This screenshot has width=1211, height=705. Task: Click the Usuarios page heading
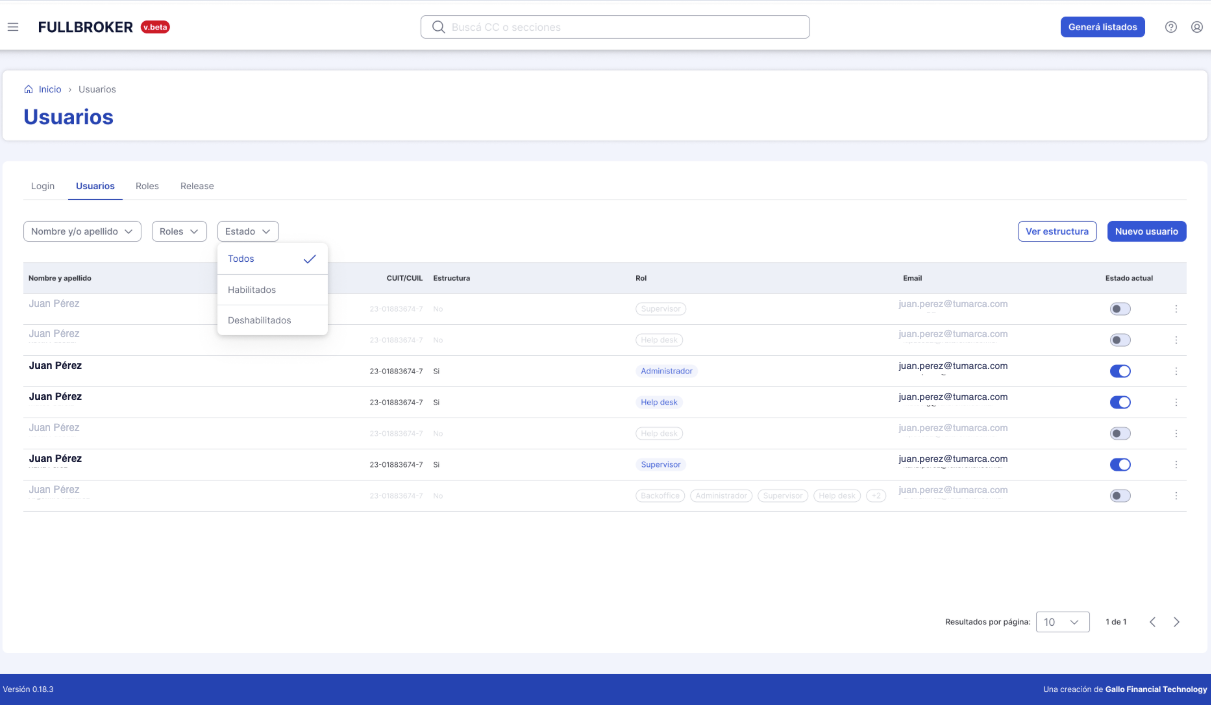(x=68, y=117)
